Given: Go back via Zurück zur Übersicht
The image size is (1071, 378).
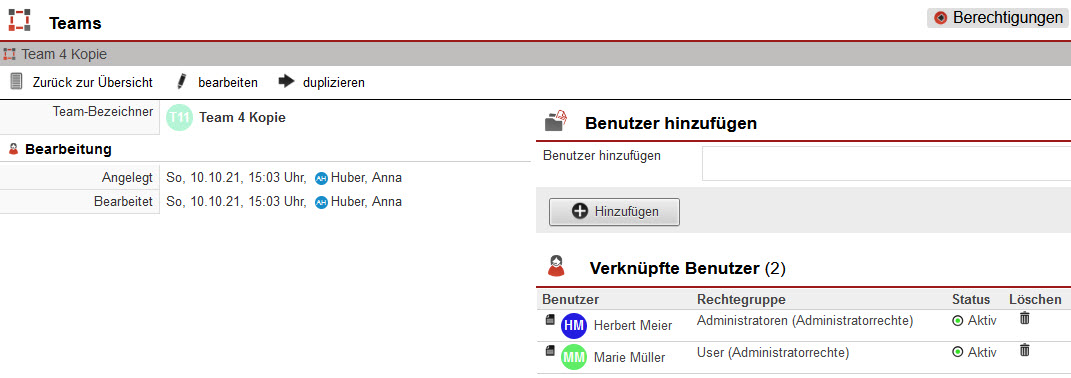Looking at the screenshot, I should pyautogui.click(x=93, y=83).
